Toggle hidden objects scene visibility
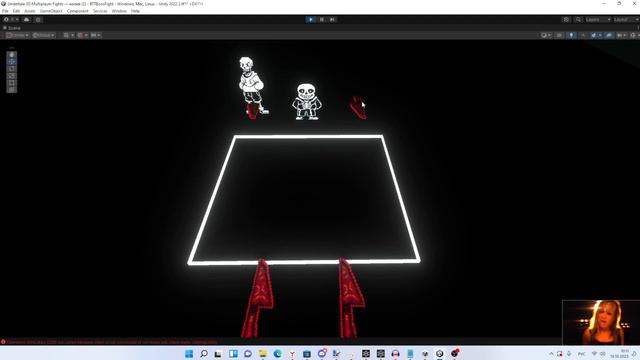Image resolution: width=640 pixels, height=360 pixels. pos(609,35)
